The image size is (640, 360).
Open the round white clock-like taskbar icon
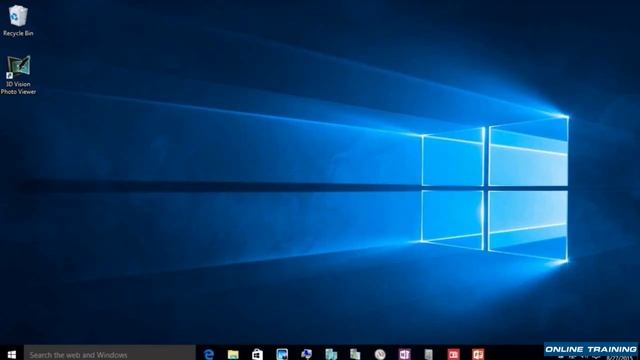tap(380, 354)
